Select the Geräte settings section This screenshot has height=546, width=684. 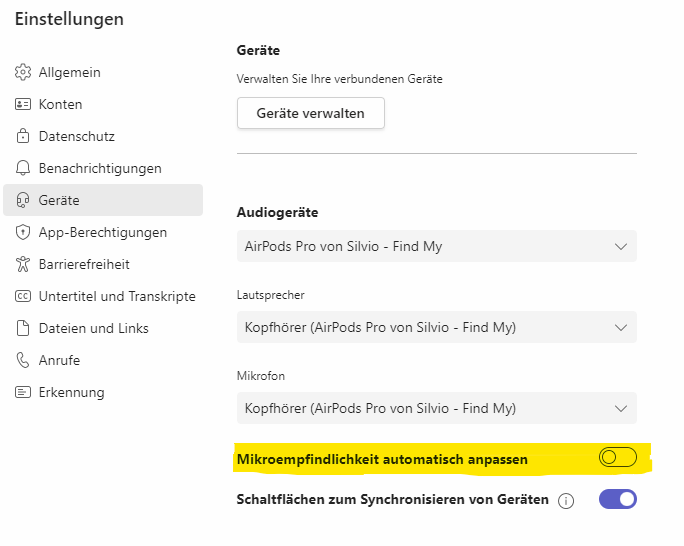(x=59, y=200)
